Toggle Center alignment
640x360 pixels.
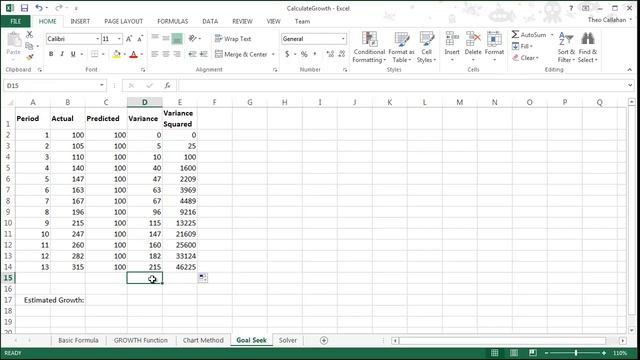[166, 54]
